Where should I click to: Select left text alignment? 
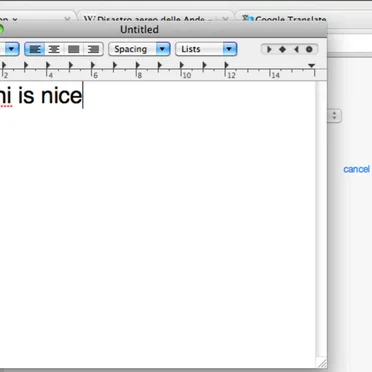pos(35,49)
